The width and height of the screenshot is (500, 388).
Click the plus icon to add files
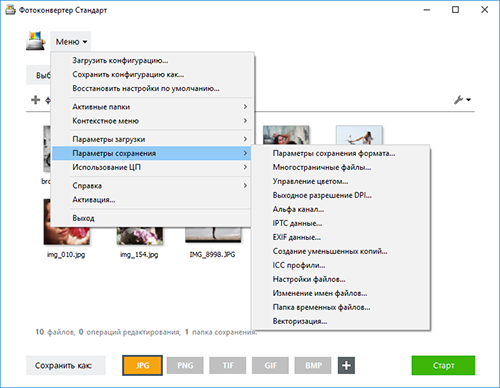point(35,100)
